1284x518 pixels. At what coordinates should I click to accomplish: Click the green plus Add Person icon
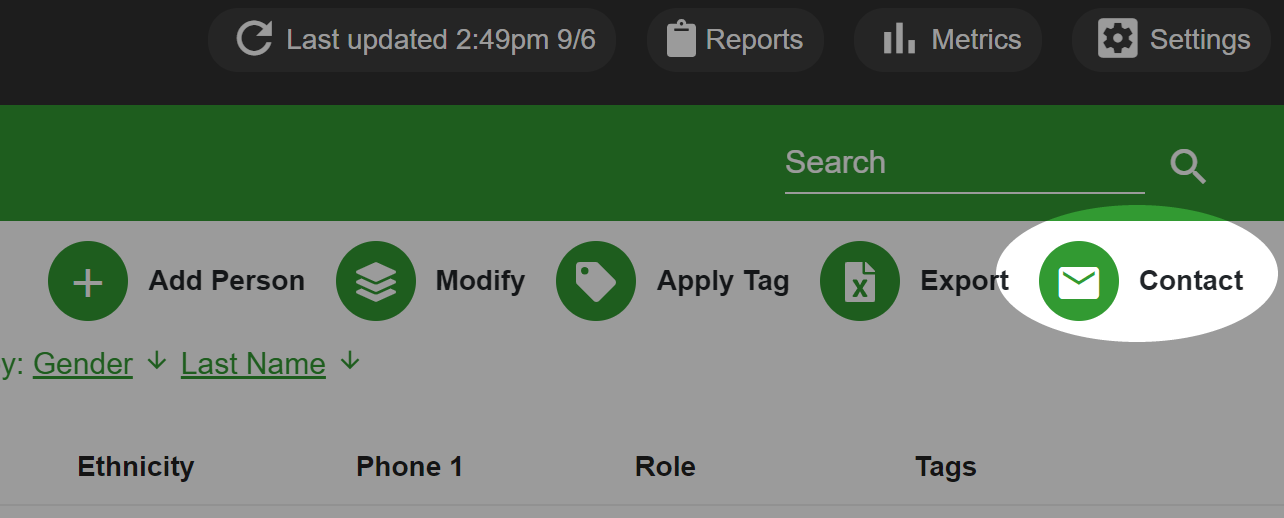88,282
